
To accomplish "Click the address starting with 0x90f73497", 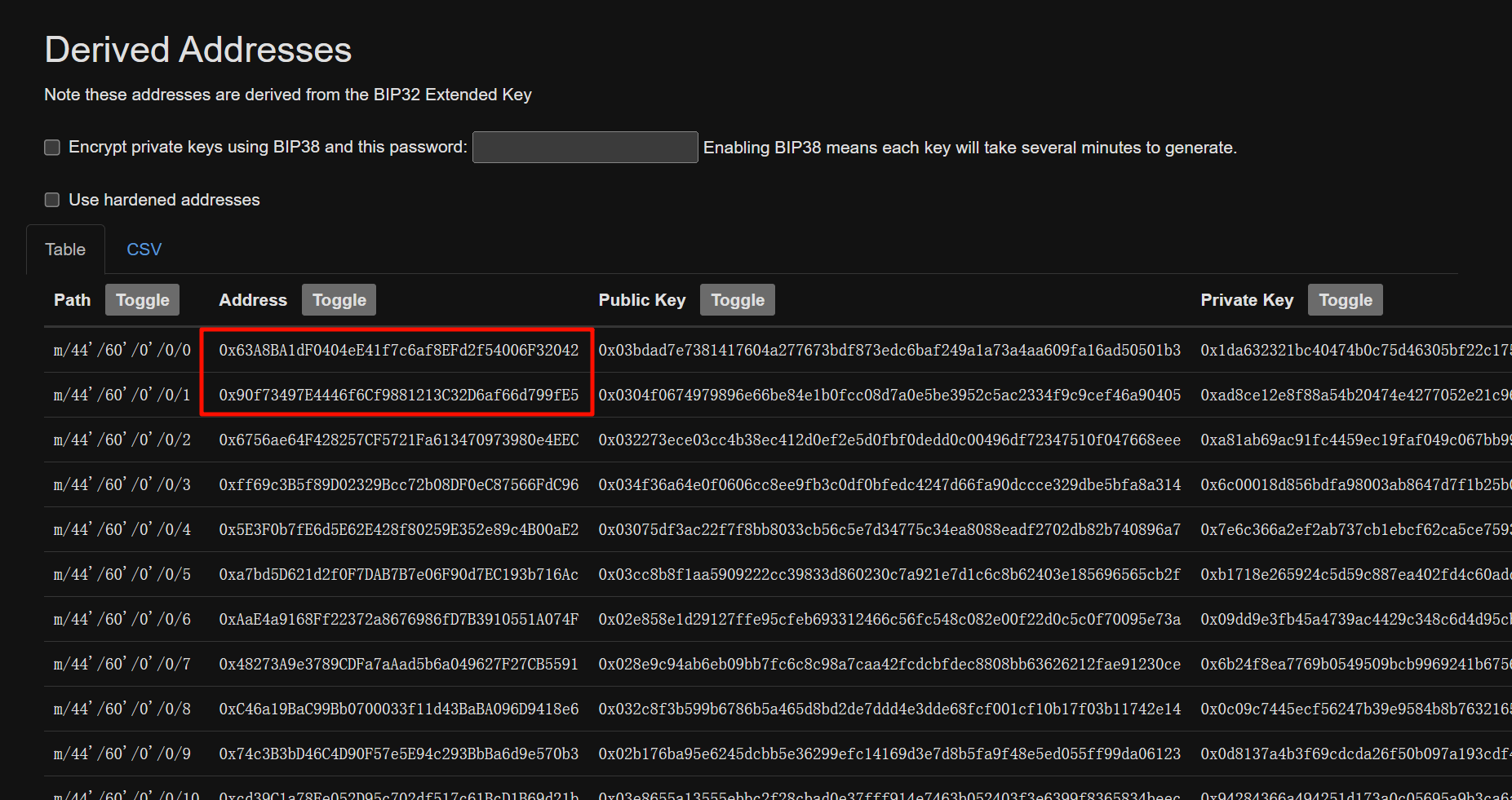I will [398, 396].
